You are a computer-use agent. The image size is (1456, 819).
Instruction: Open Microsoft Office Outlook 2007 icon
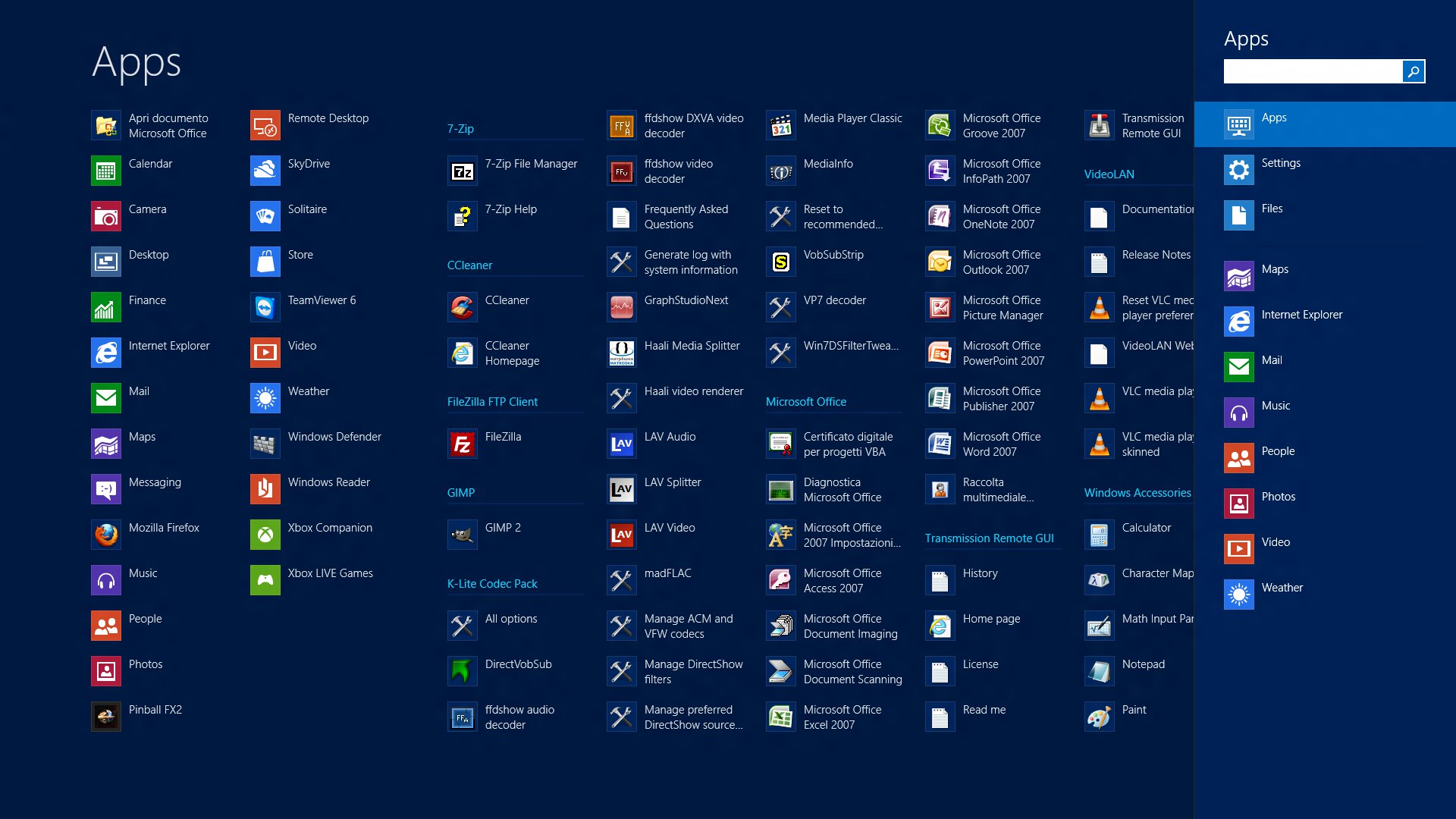[x=940, y=262]
